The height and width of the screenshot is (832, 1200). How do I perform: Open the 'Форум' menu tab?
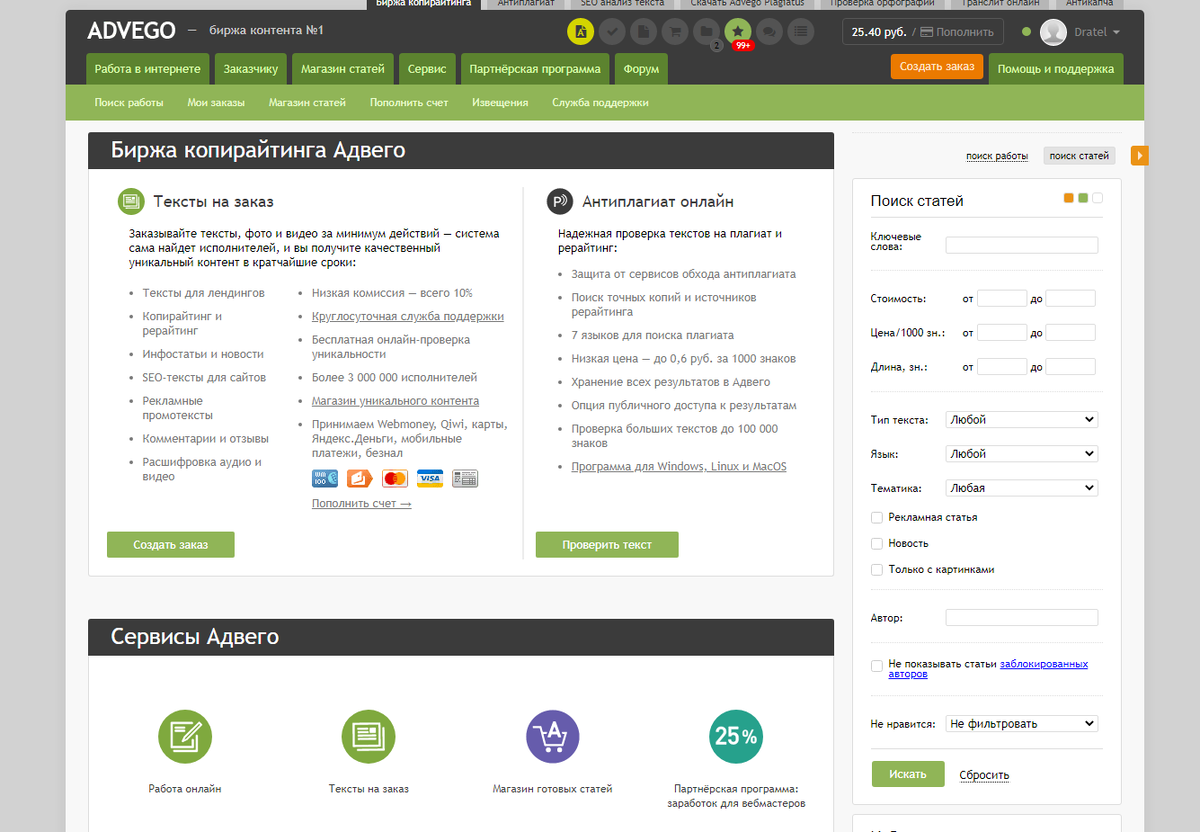[641, 69]
